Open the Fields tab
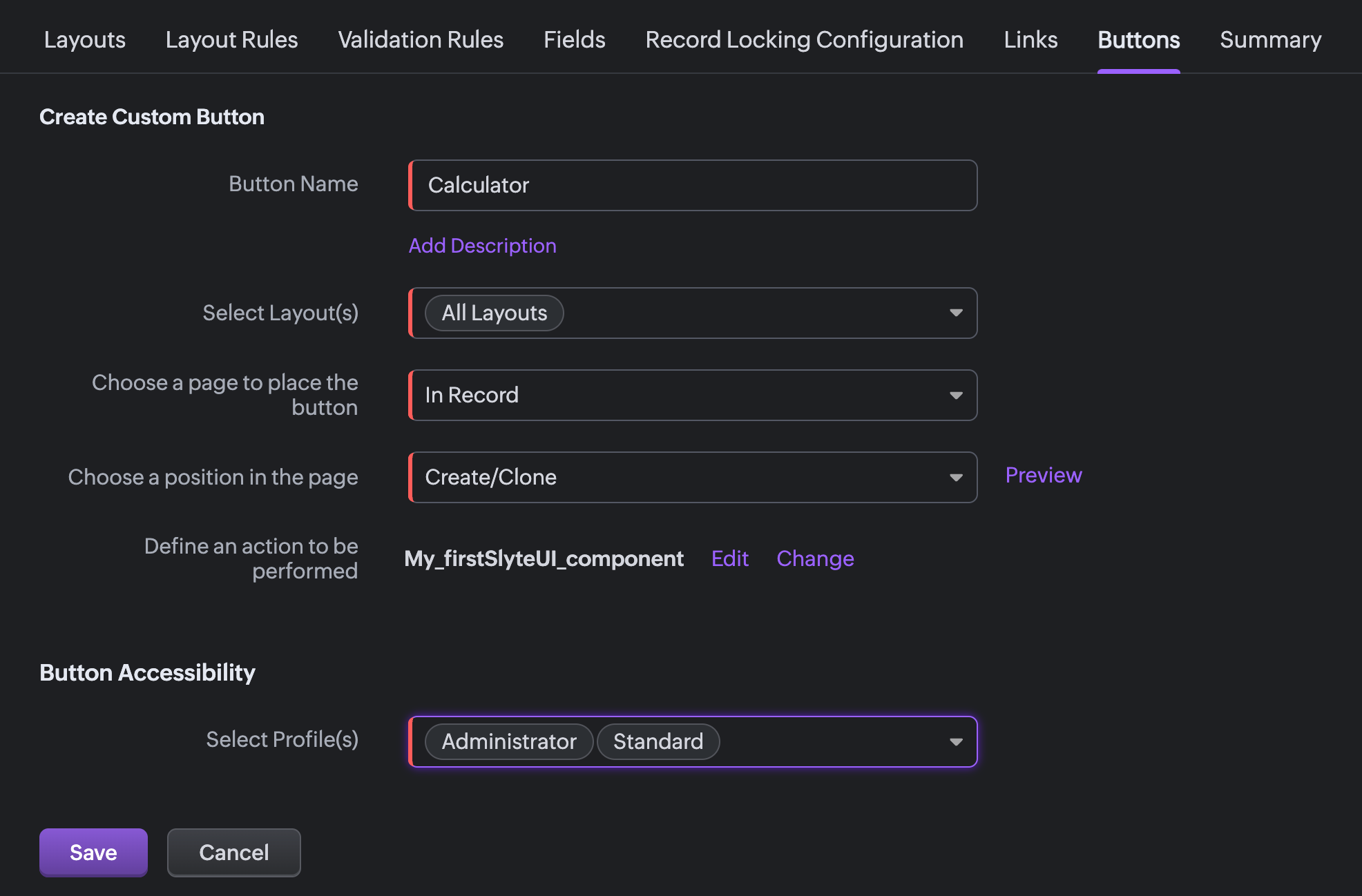 574,40
